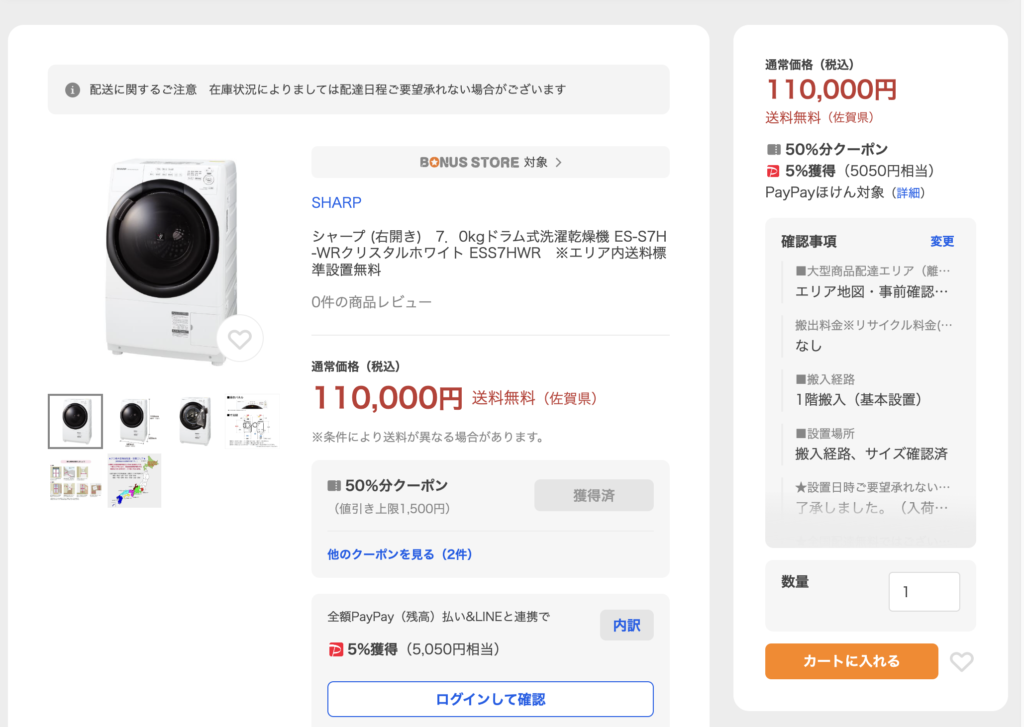This screenshot has height=727, width=1024.
Task: Open the 内訳 breakdown button
Action: click(626, 626)
